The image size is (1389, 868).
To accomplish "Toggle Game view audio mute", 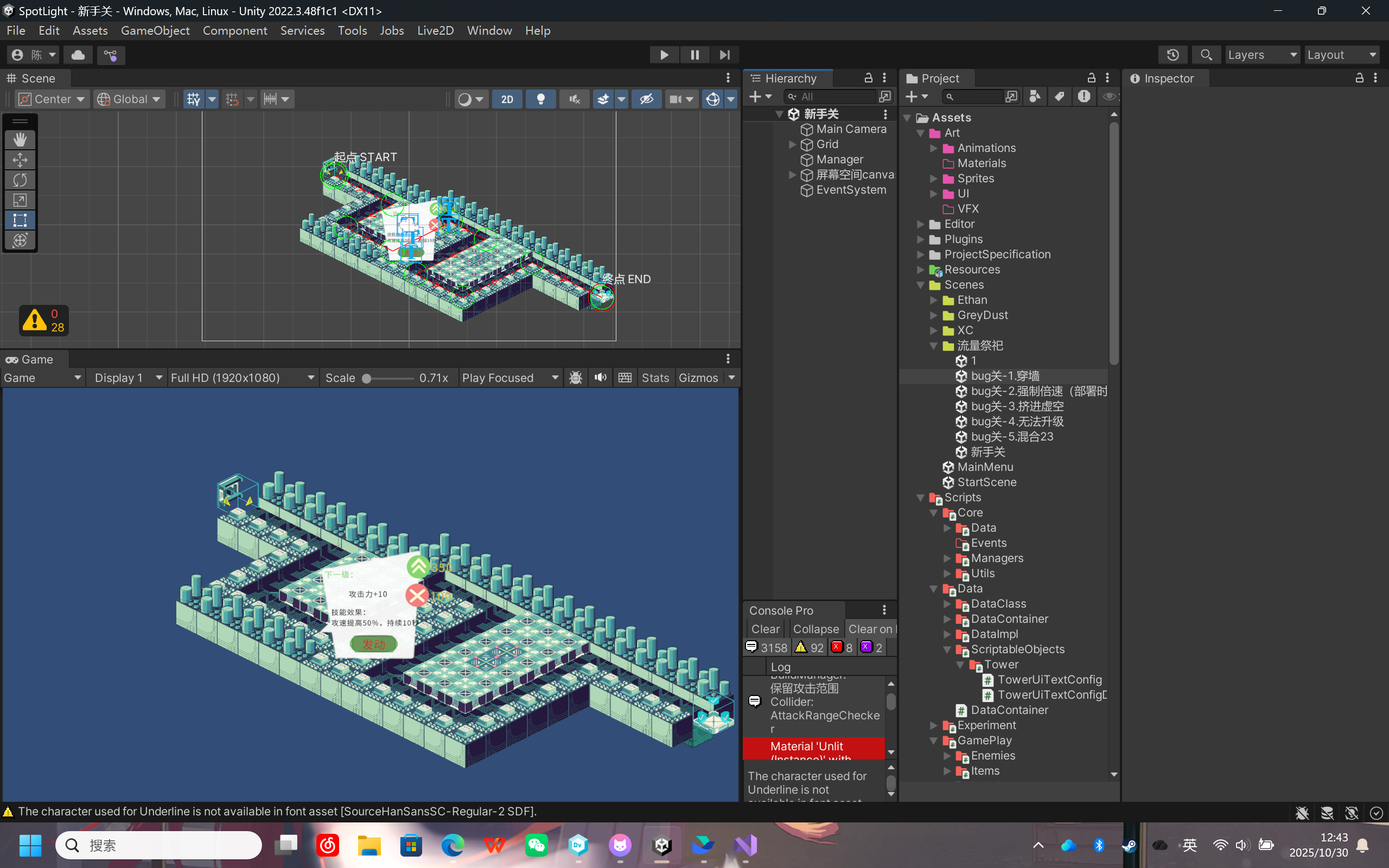I will click(x=601, y=378).
